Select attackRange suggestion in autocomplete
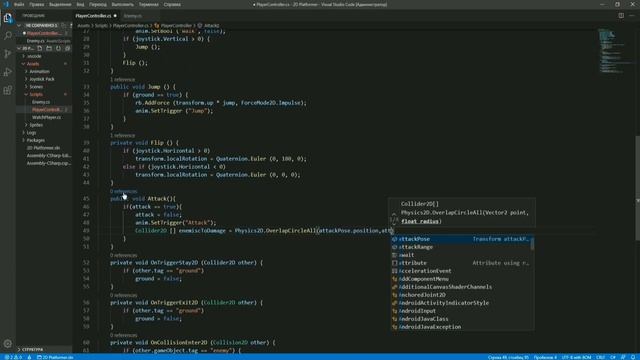The image size is (640, 360). click(x=461, y=247)
